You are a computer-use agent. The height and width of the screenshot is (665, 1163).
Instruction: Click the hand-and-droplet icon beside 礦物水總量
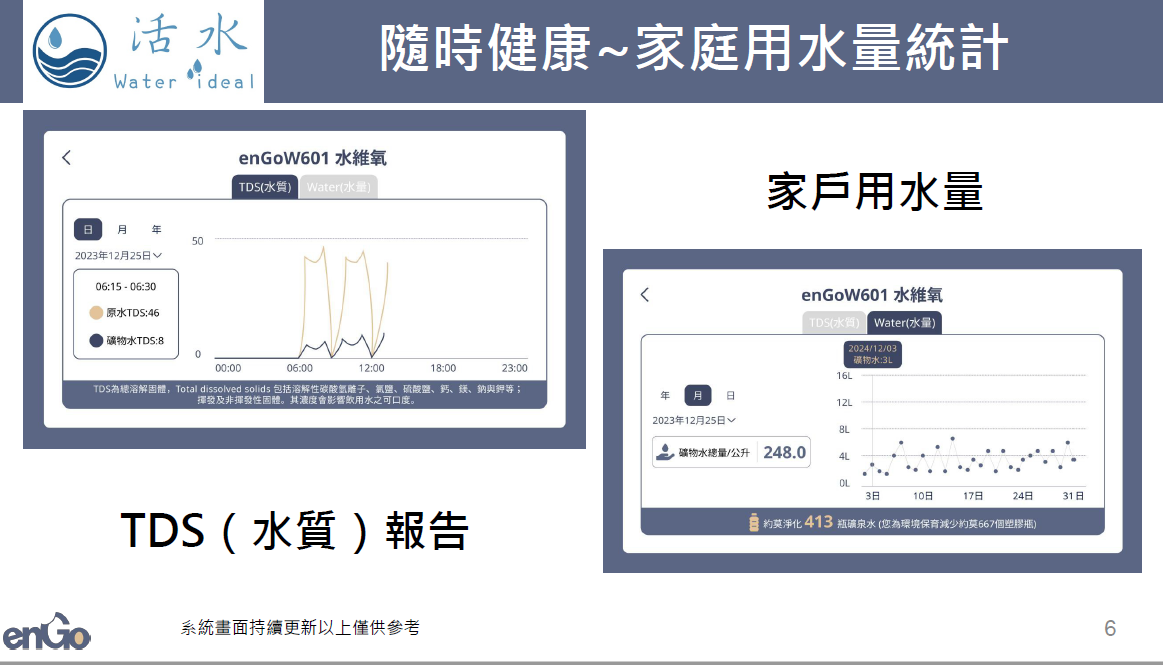point(665,452)
